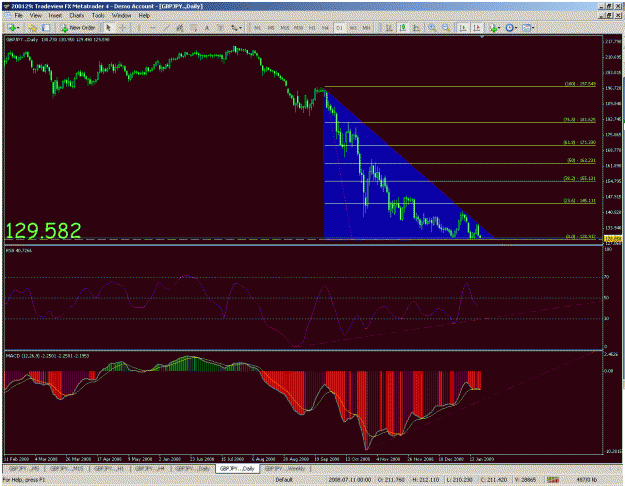Pick the vertical line drawing tool
Image resolution: width=625 pixels, height=486 pixels.
tap(139, 28)
